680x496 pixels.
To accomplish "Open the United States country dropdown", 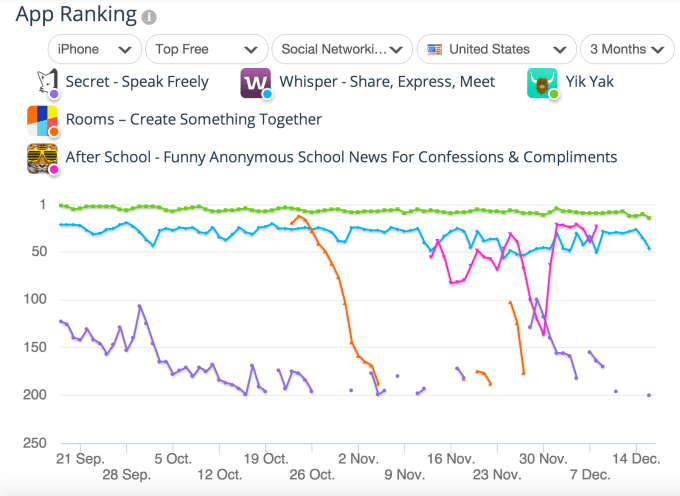I will [497, 49].
